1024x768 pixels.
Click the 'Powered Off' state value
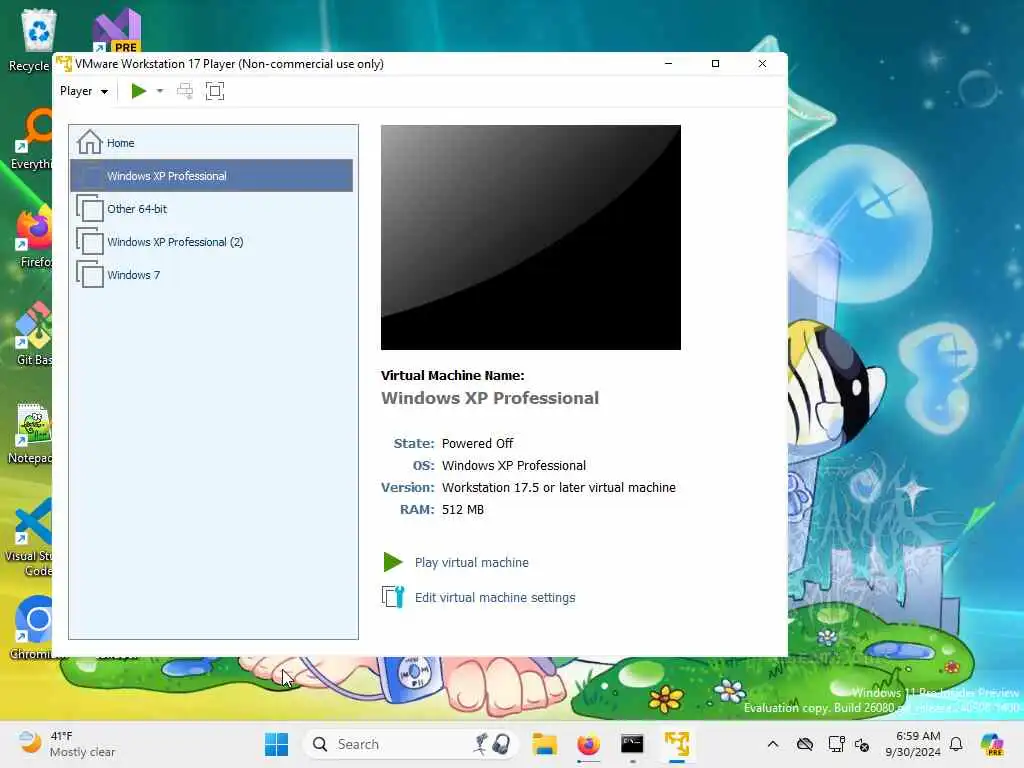click(x=477, y=443)
